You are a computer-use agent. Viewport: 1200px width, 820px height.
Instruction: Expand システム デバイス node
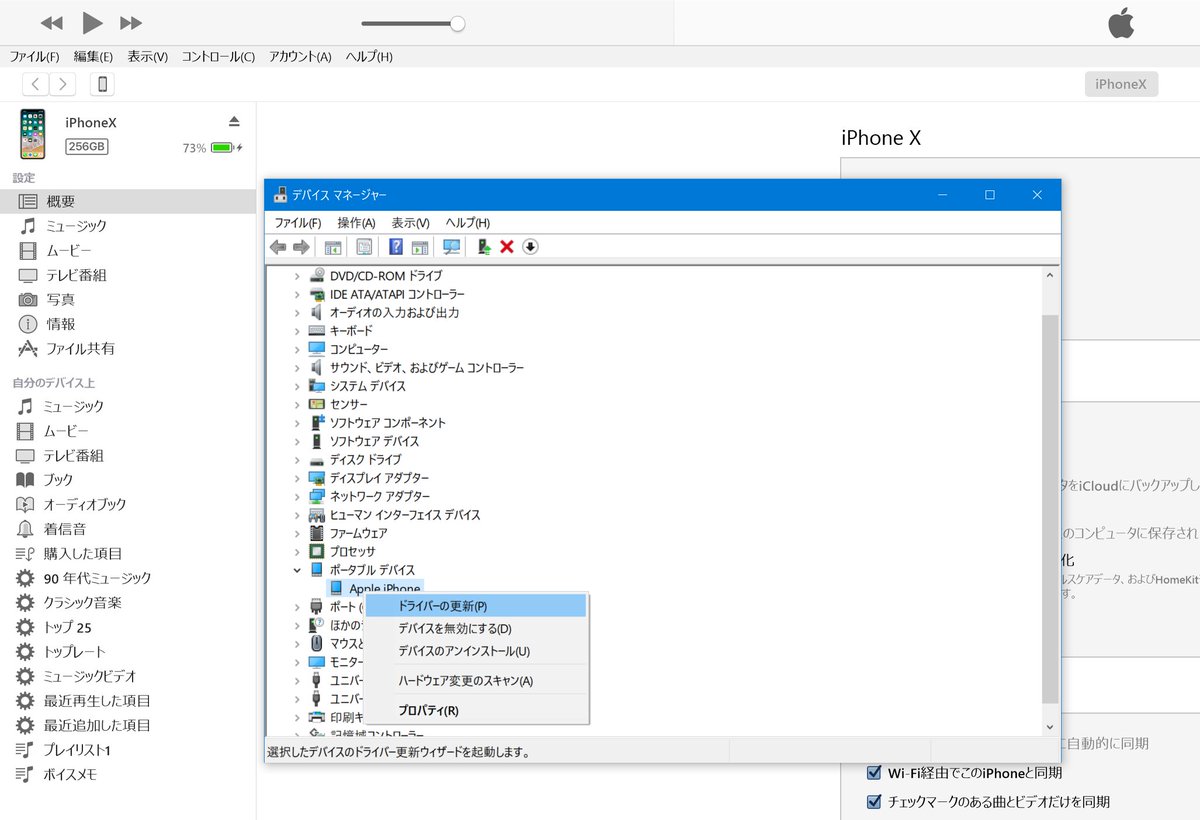[297, 386]
